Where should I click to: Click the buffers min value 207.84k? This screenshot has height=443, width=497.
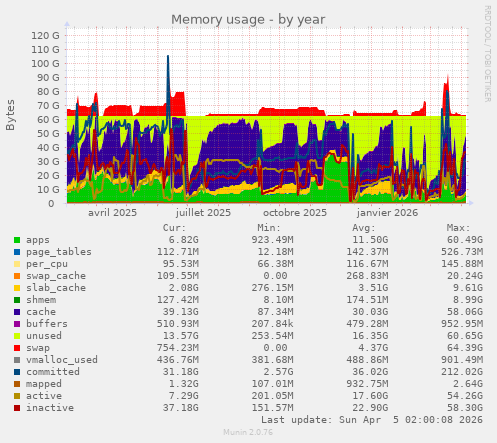tap(272, 324)
